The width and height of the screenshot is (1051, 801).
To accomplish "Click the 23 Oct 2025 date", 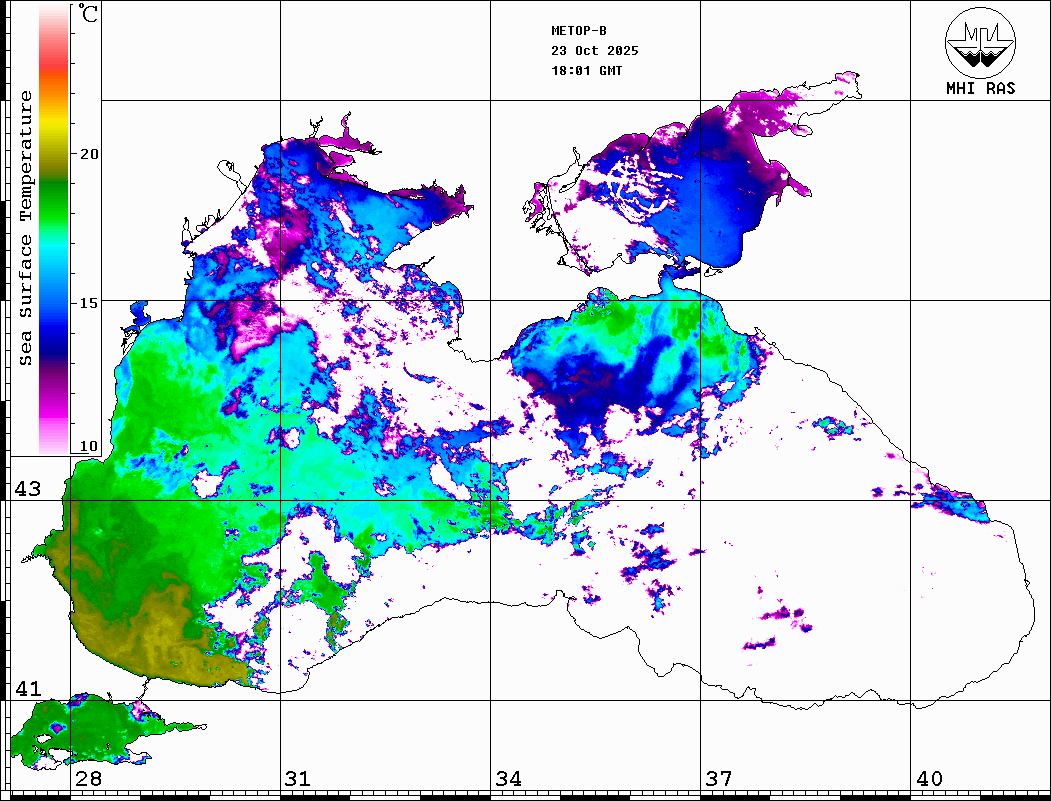I will [x=594, y=51].
